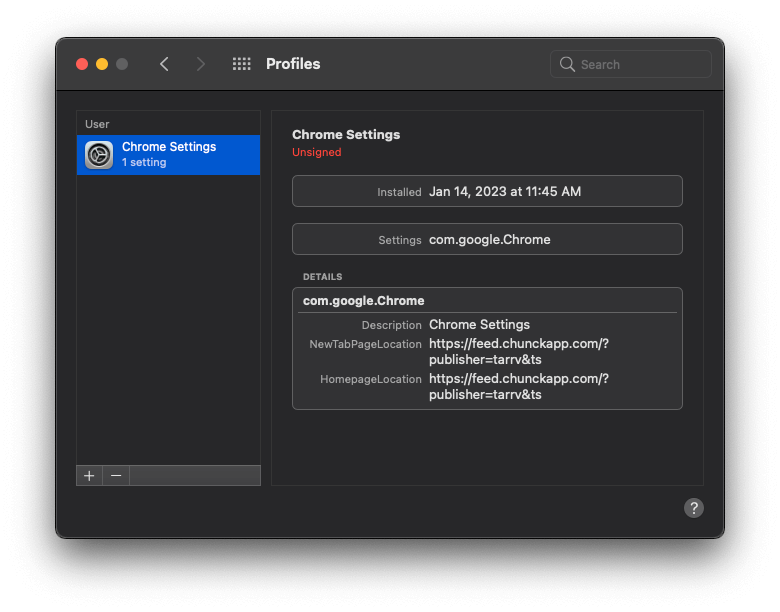Click the User list header
Image resolution: width=780 pixels, height=612 pixels.
click(x=97, y=124)
